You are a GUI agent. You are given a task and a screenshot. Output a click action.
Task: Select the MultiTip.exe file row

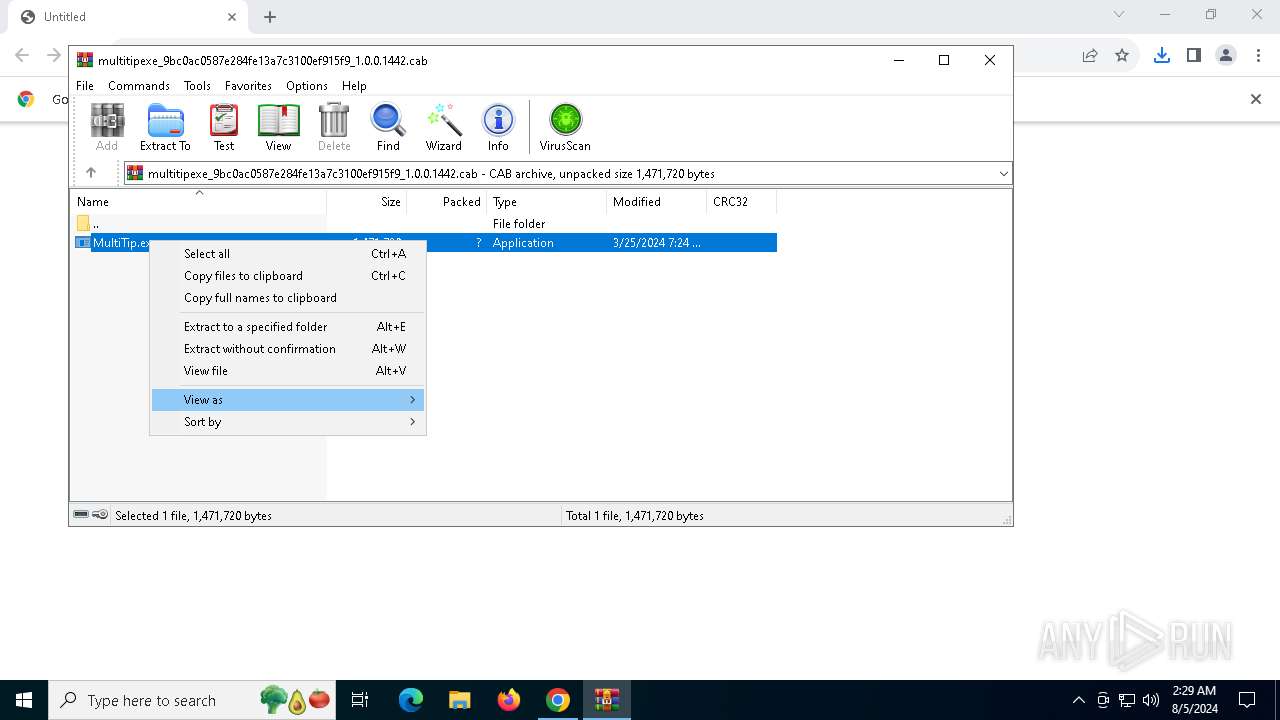(426, 243)
